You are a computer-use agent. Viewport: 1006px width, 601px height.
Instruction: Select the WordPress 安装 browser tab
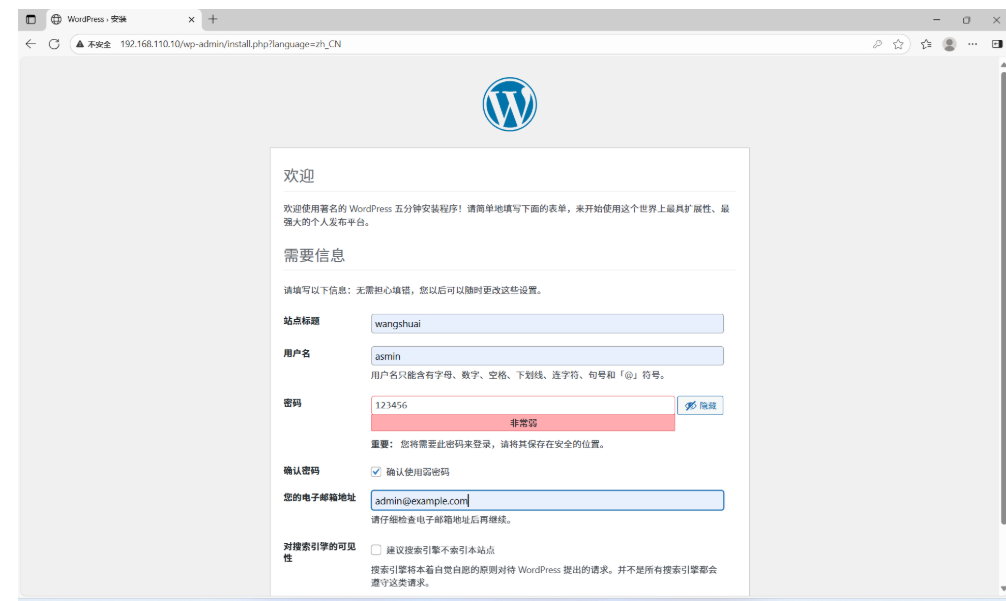coord(123,19)
